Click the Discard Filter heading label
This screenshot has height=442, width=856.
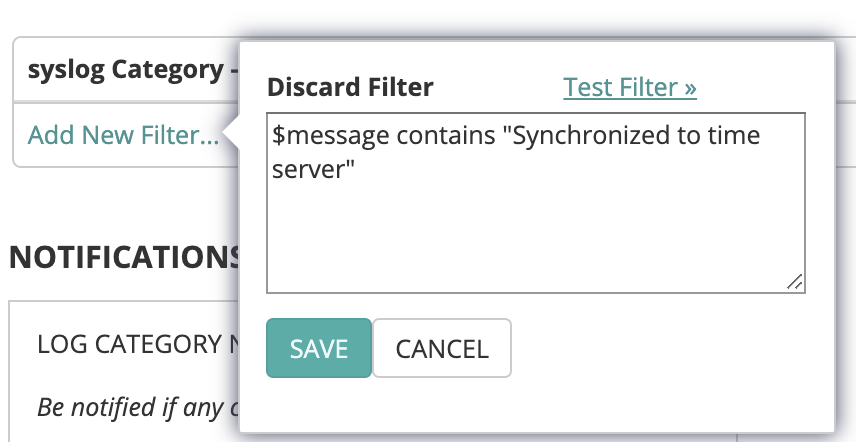pyautogui.click(x=350, y=87)
